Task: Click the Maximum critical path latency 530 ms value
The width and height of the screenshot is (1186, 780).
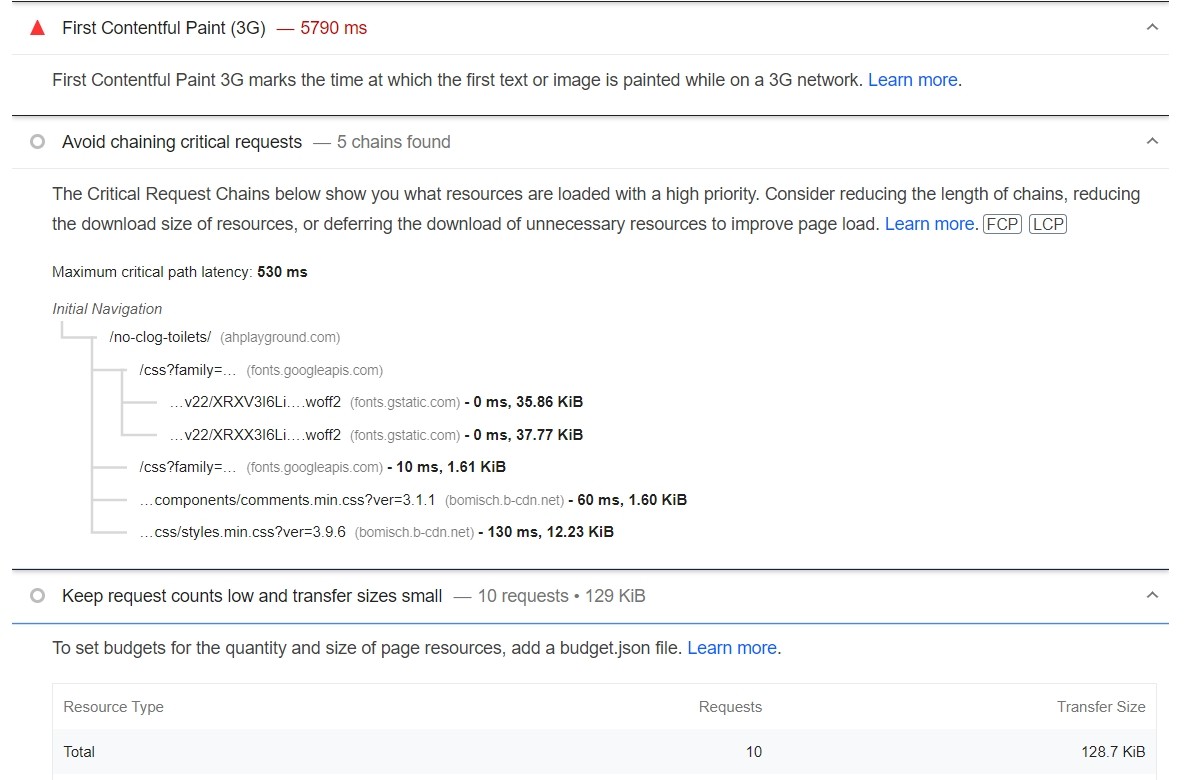Action: click(282, 272)
